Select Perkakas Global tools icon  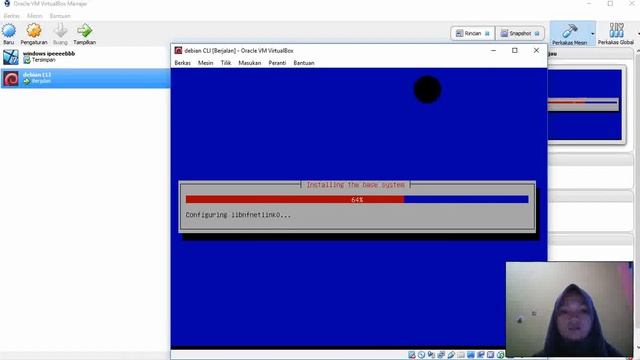tap(616, 31)
